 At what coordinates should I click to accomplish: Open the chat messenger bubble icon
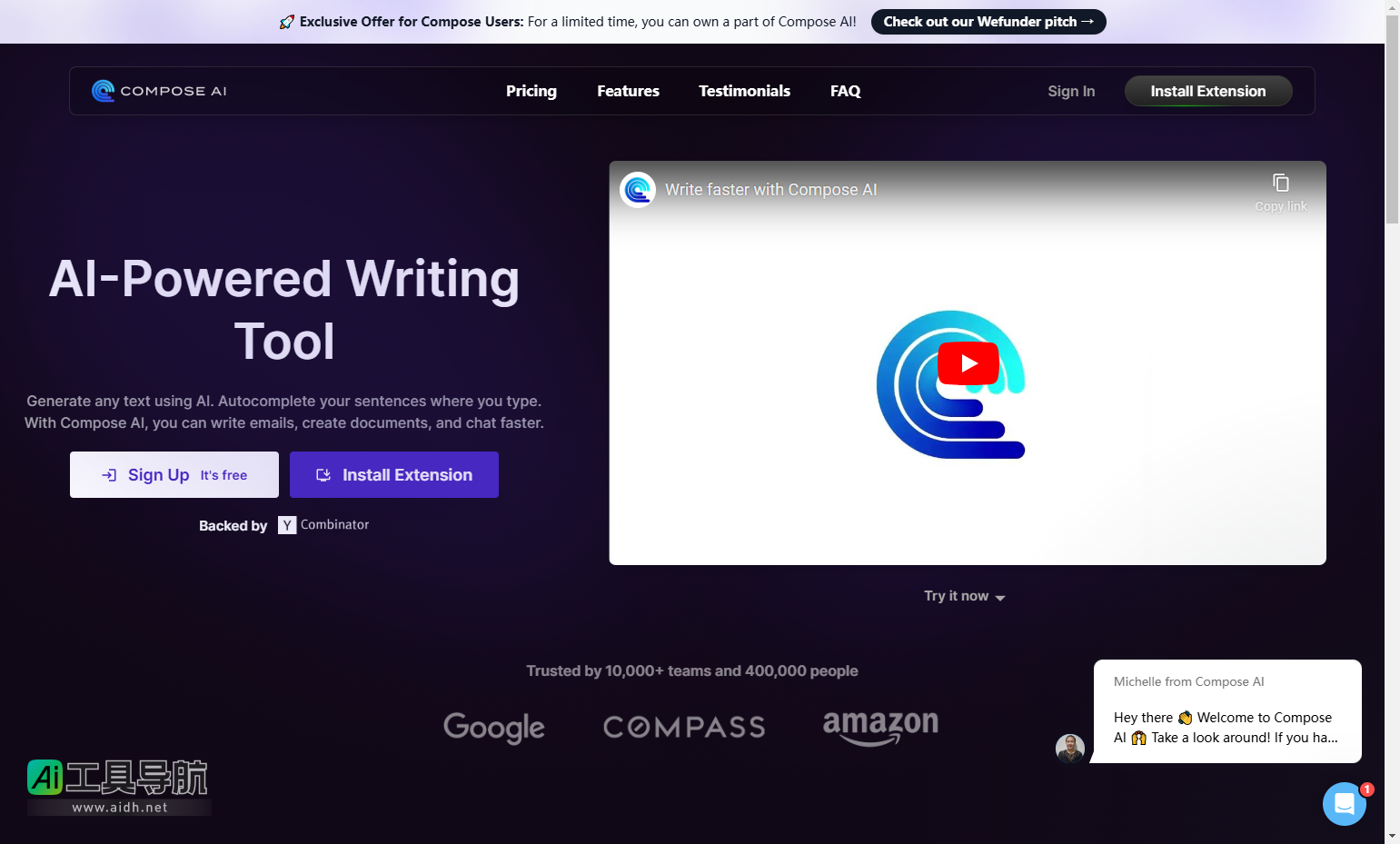tap(1344, 804)
